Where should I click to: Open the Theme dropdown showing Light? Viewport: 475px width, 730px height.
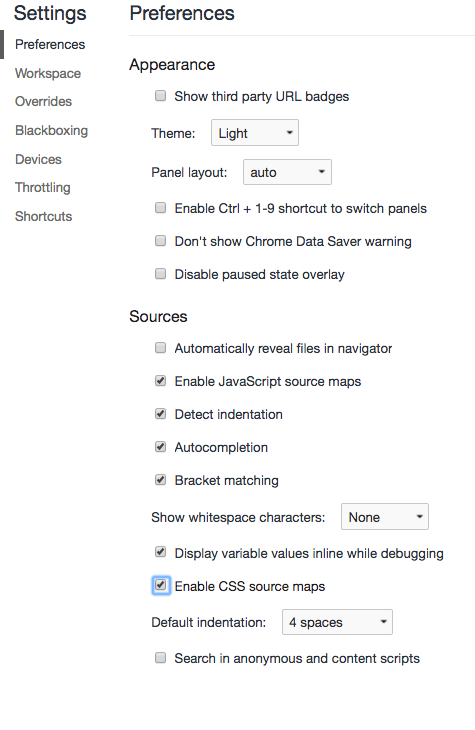click(255, 133)
